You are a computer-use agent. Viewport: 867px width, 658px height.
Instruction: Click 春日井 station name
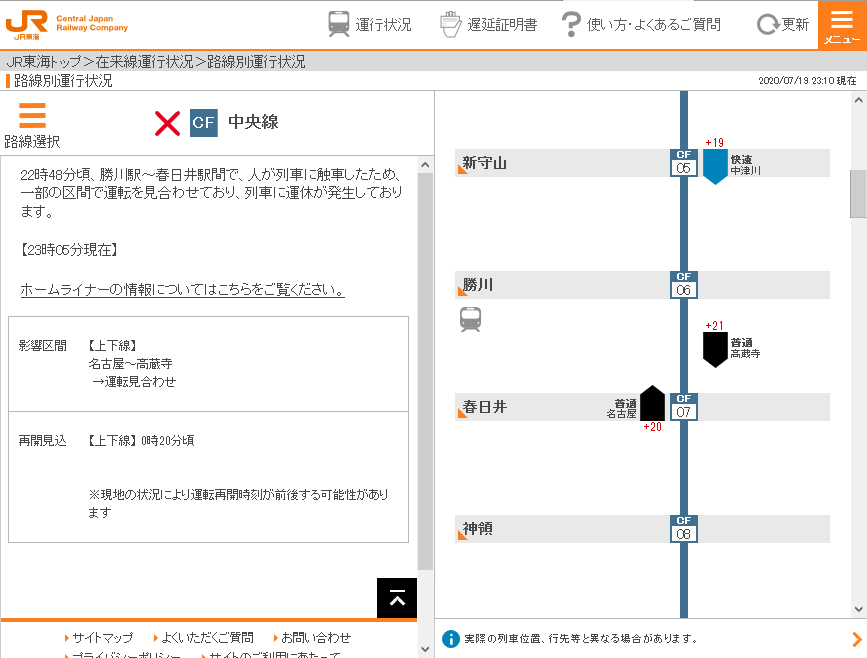[484, 407]
